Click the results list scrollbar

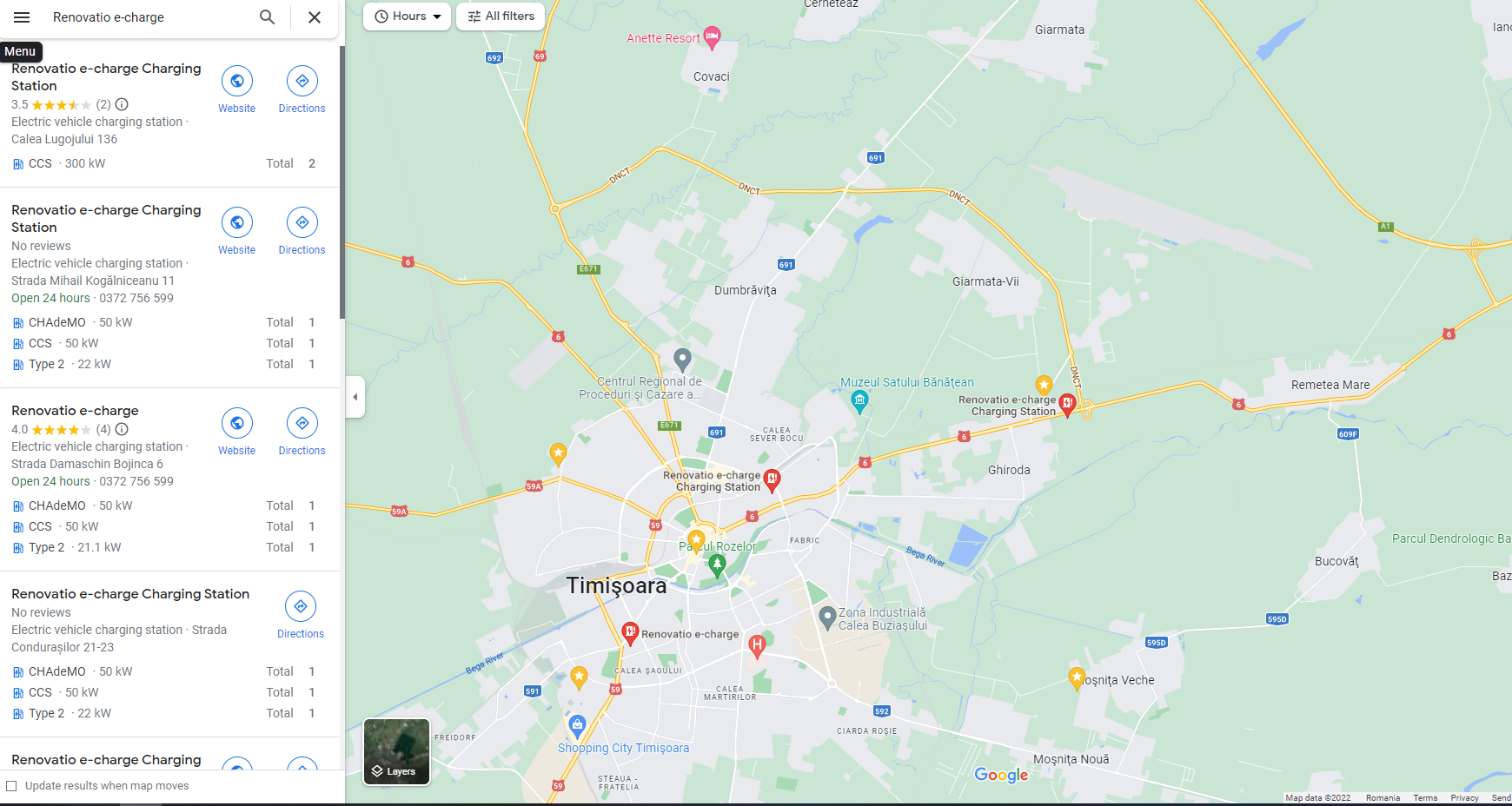[342, 182]
